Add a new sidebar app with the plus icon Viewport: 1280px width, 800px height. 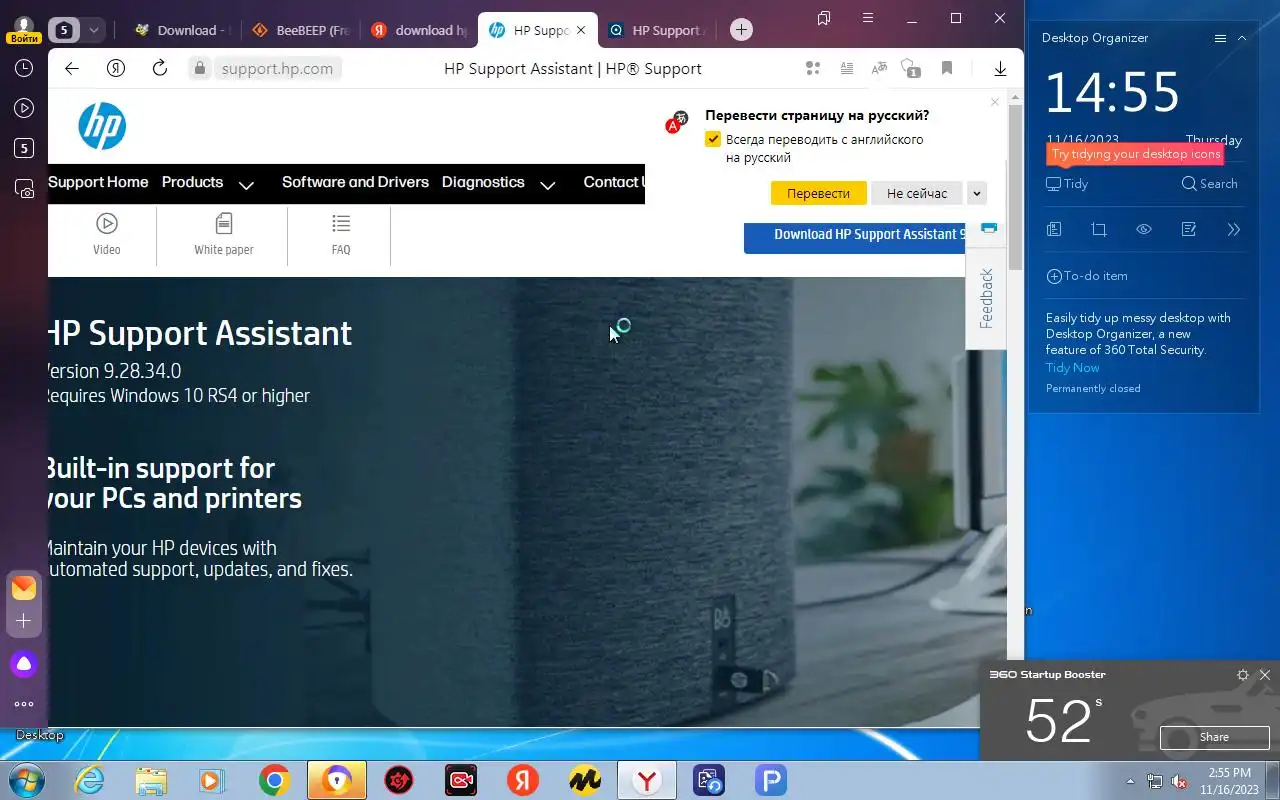[x=24, y=621]
